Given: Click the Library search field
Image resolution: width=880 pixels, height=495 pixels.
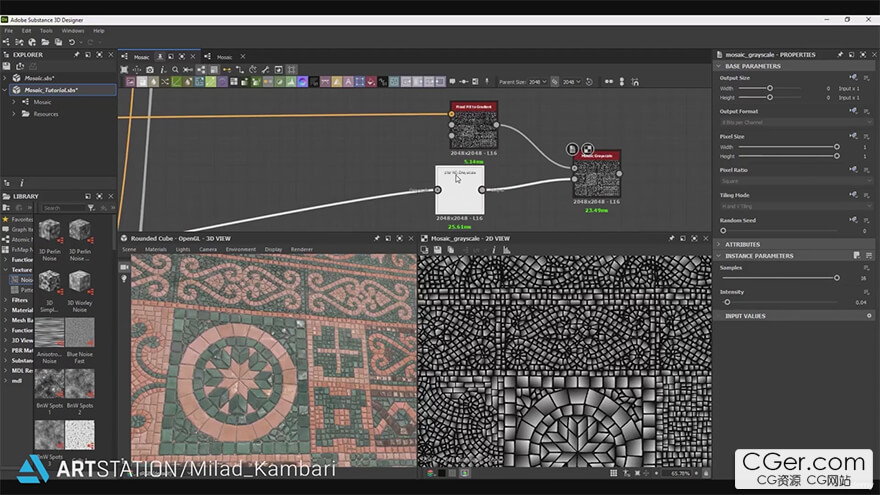Looking at the screenshot, I should (x=63, y=208).
